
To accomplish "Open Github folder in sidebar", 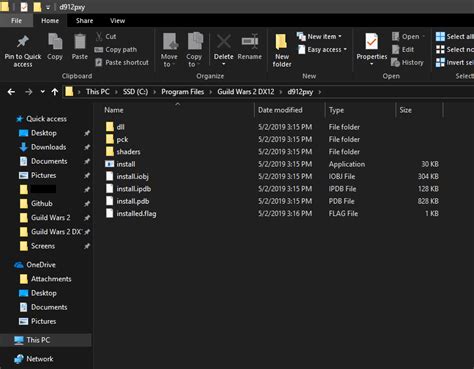I will click(x=42, y=203).
